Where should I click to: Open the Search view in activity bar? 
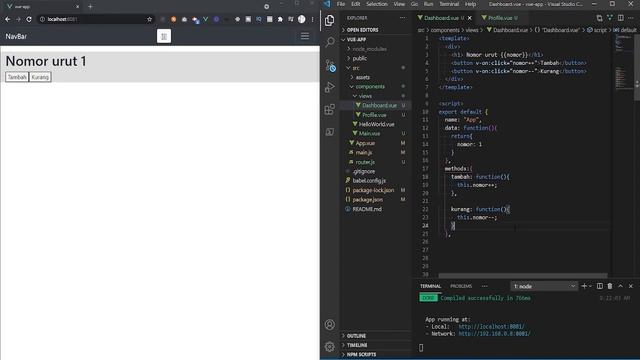pyautogui.click(x=330, y=42)
